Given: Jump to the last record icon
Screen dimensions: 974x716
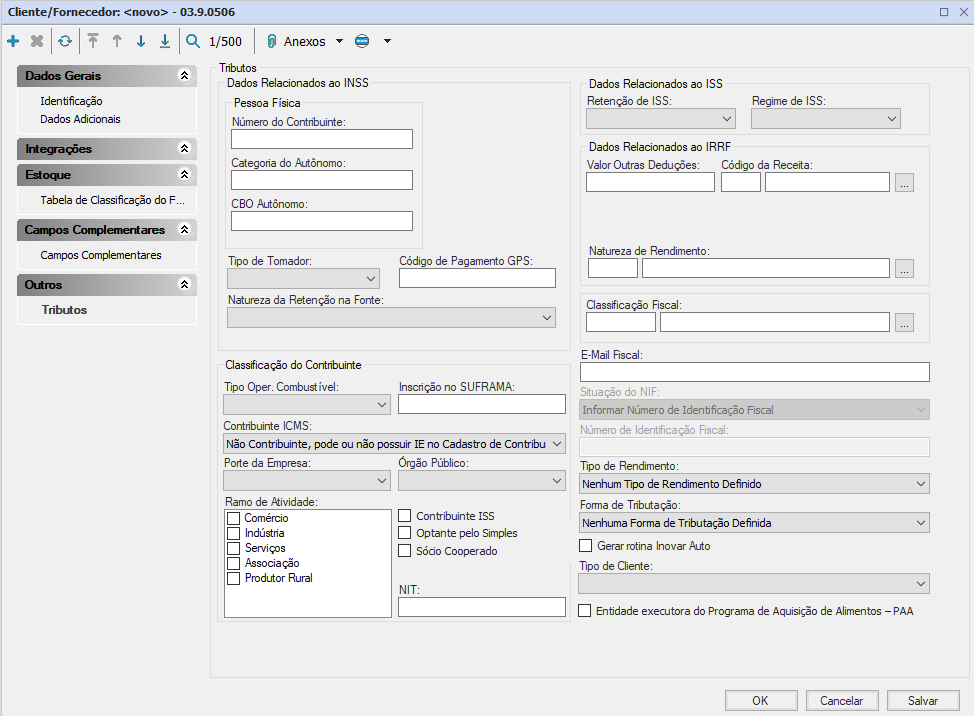Looking at the screenshot, I should [x=165, y=41].
